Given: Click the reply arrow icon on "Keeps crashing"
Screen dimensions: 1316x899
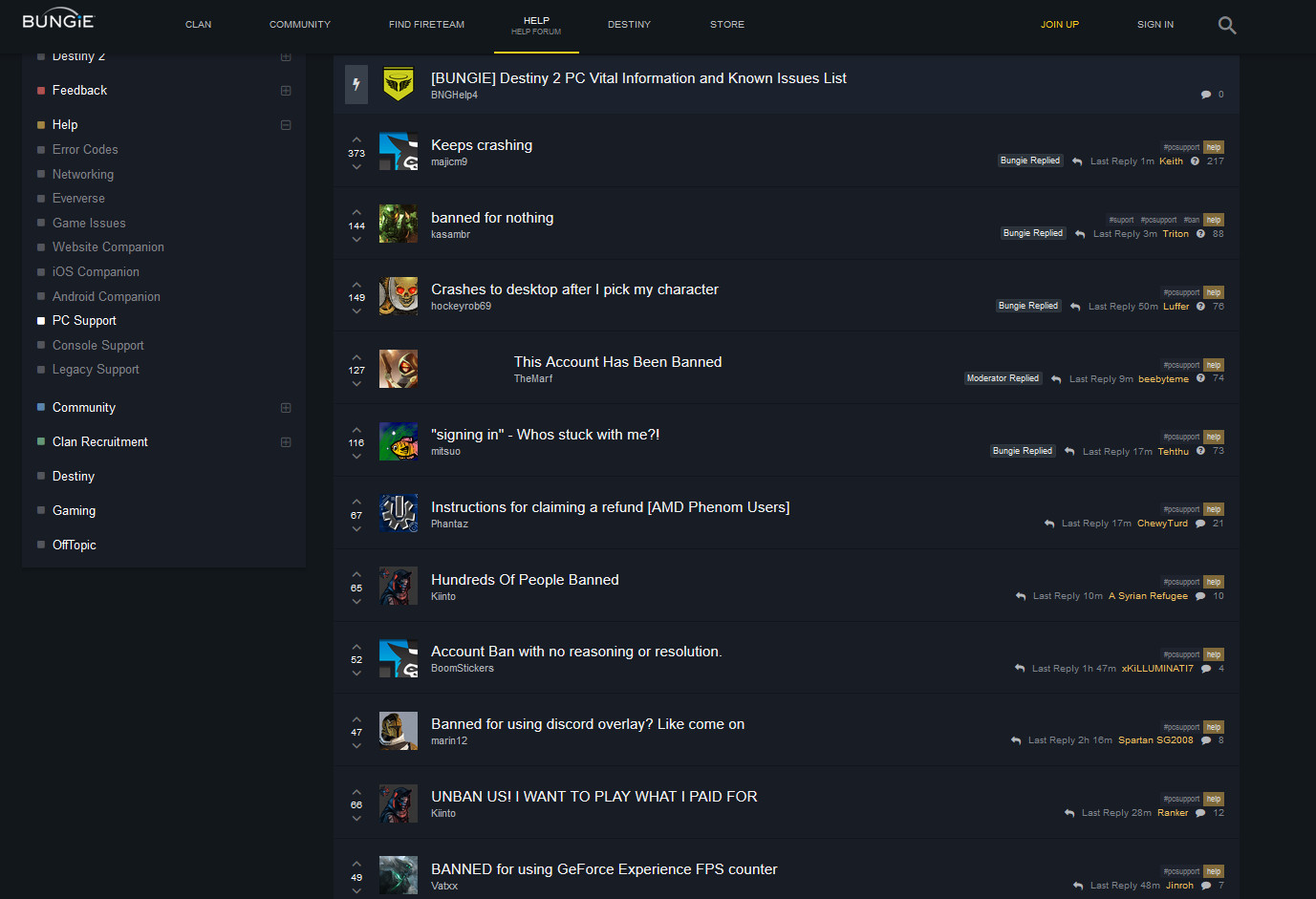Looking at the screenshot, I should click(1077, 161).
